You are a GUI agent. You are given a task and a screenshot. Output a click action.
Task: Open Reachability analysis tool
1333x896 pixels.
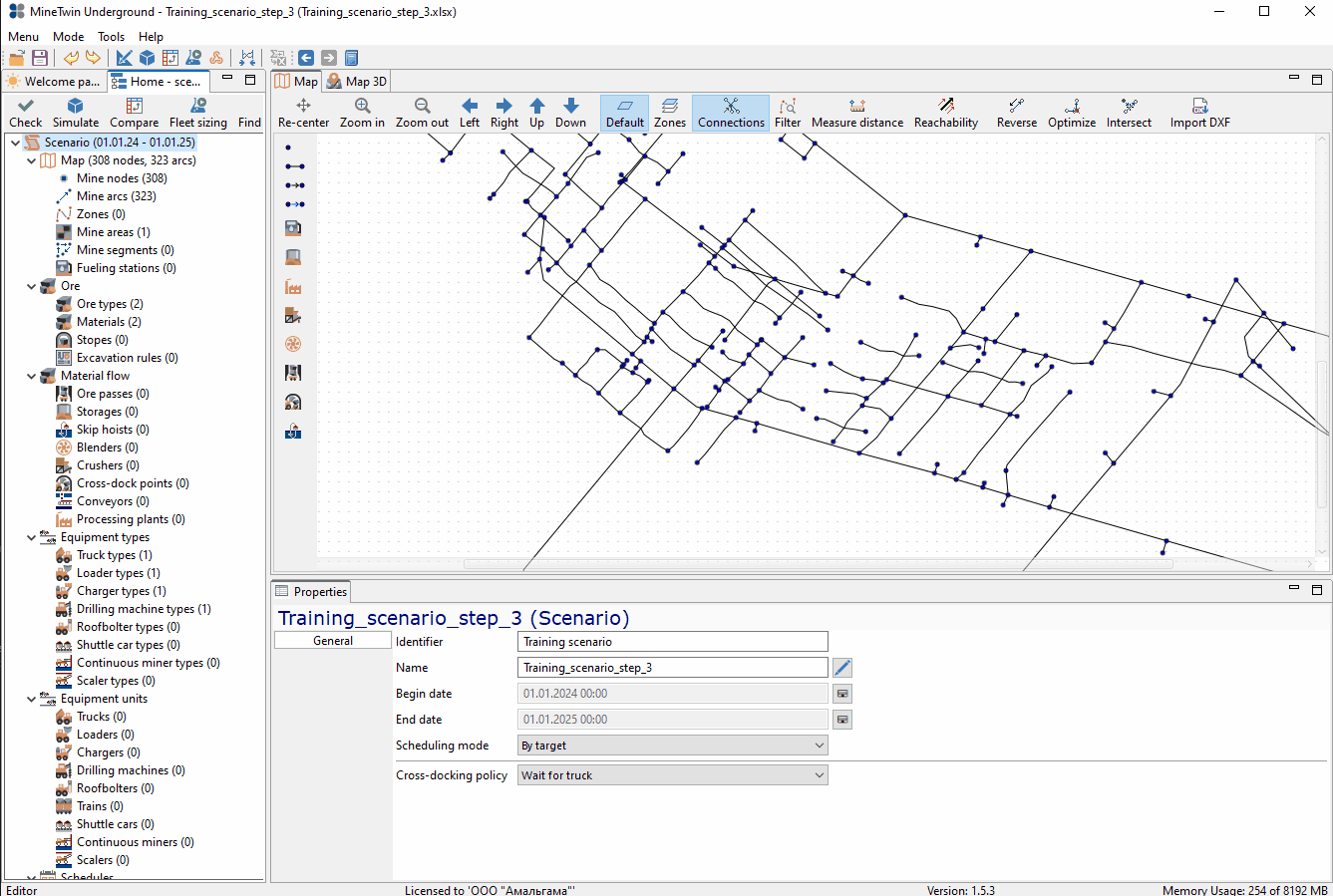click(946, 113)
